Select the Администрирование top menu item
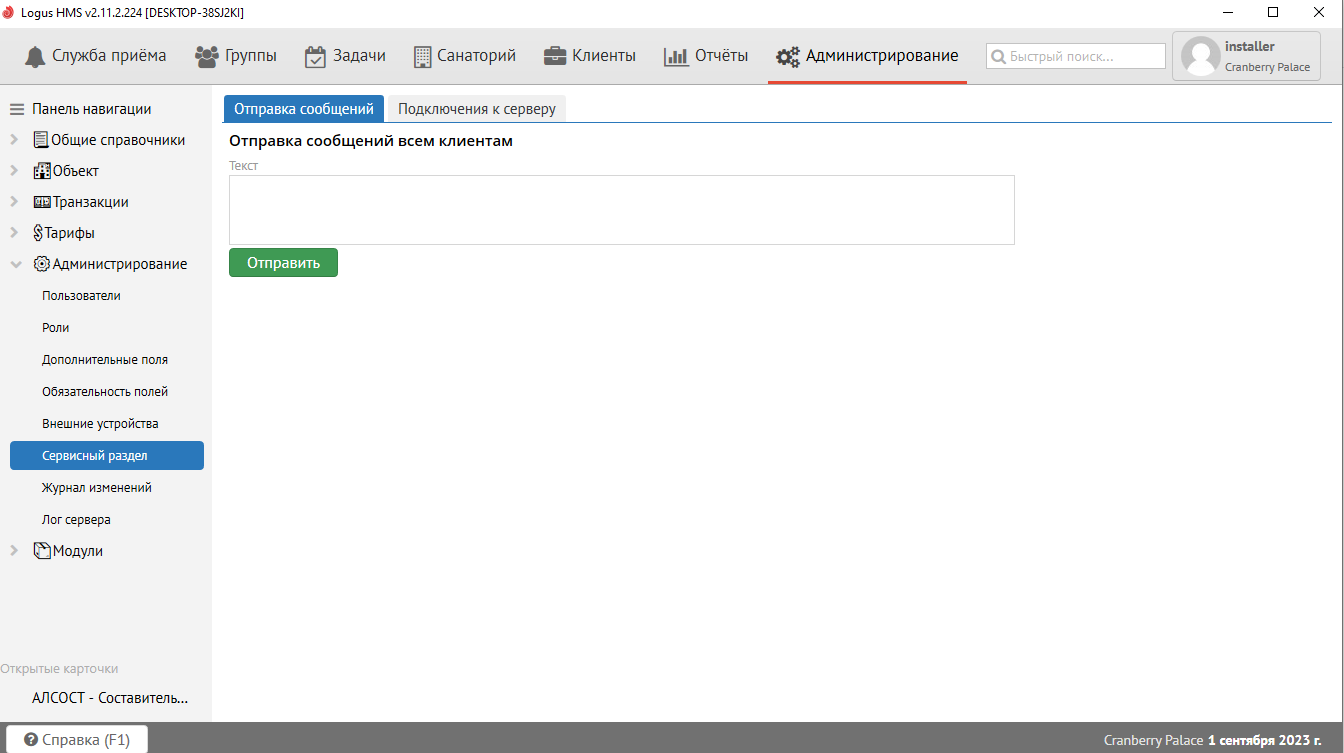This screenshot has width=1344, height=753. point(867,56)
